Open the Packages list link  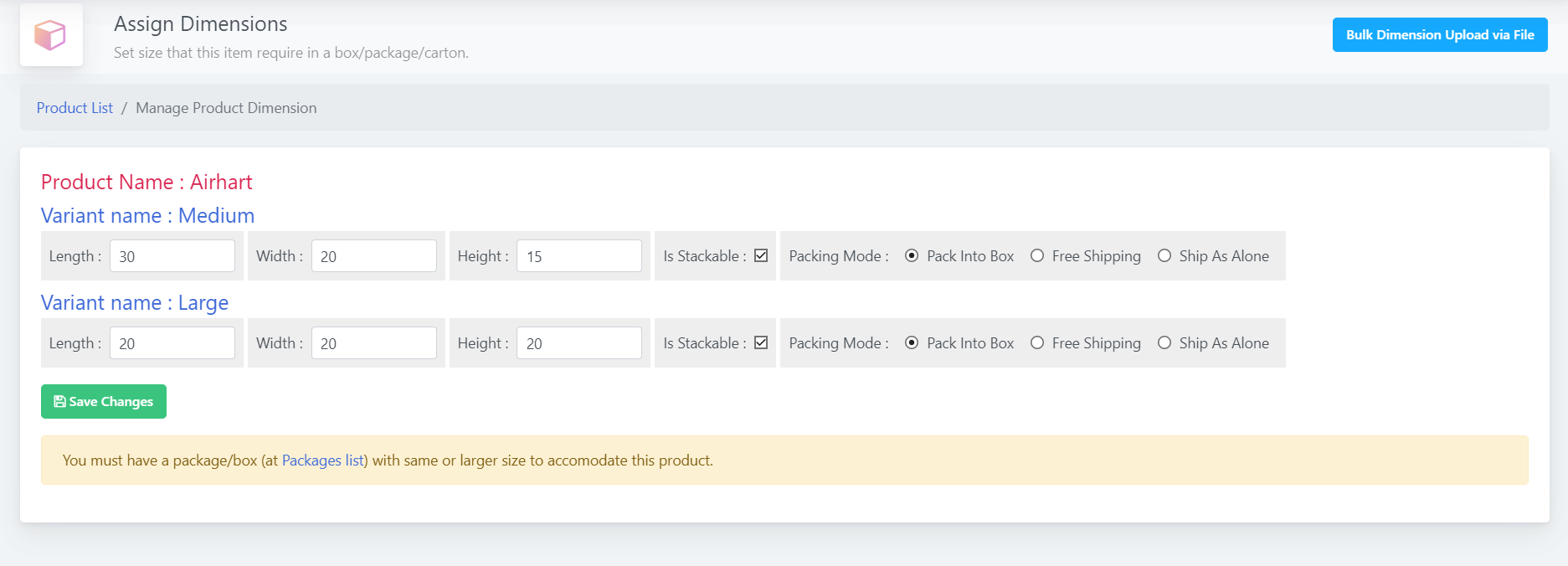pyautogui.click(x=322, y=461)
